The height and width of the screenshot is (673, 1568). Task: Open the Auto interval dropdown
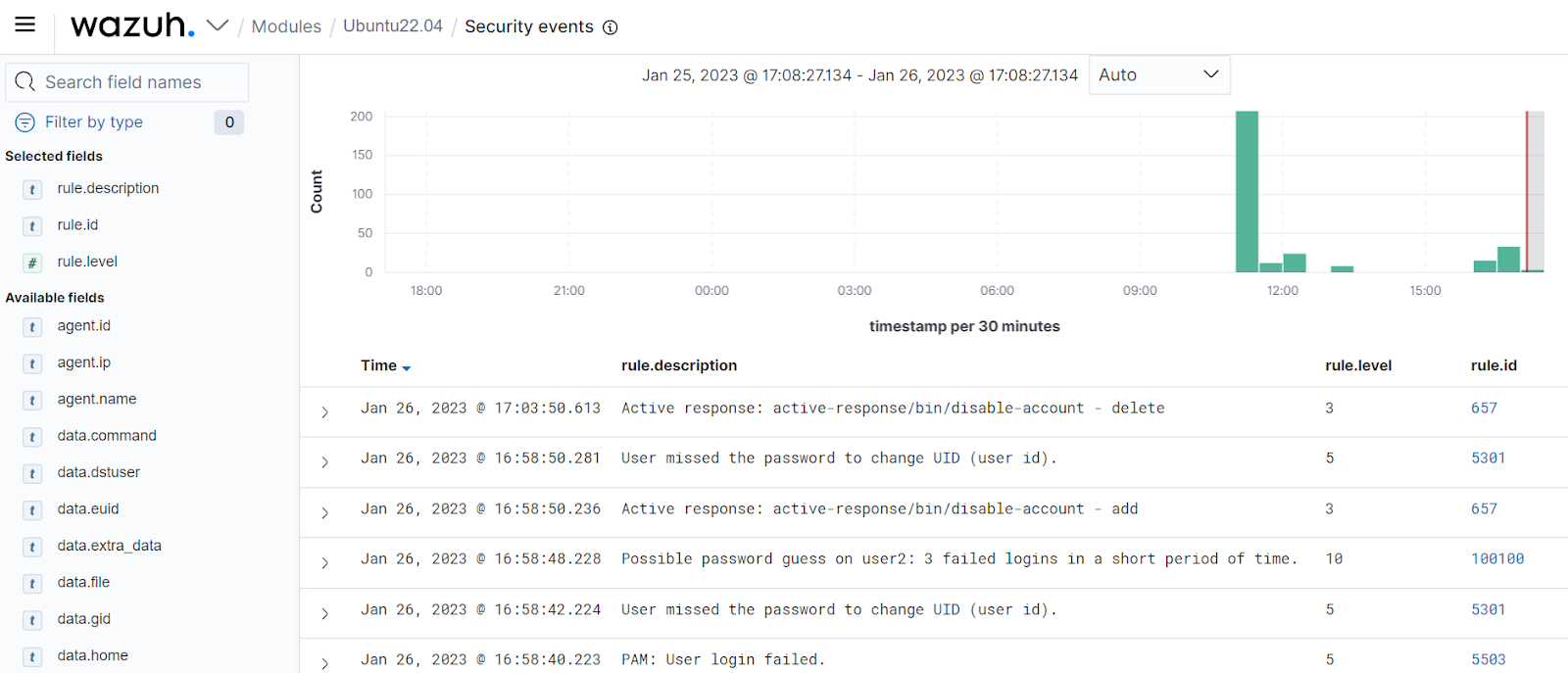pyautogui.click(x=1159, y=74)
